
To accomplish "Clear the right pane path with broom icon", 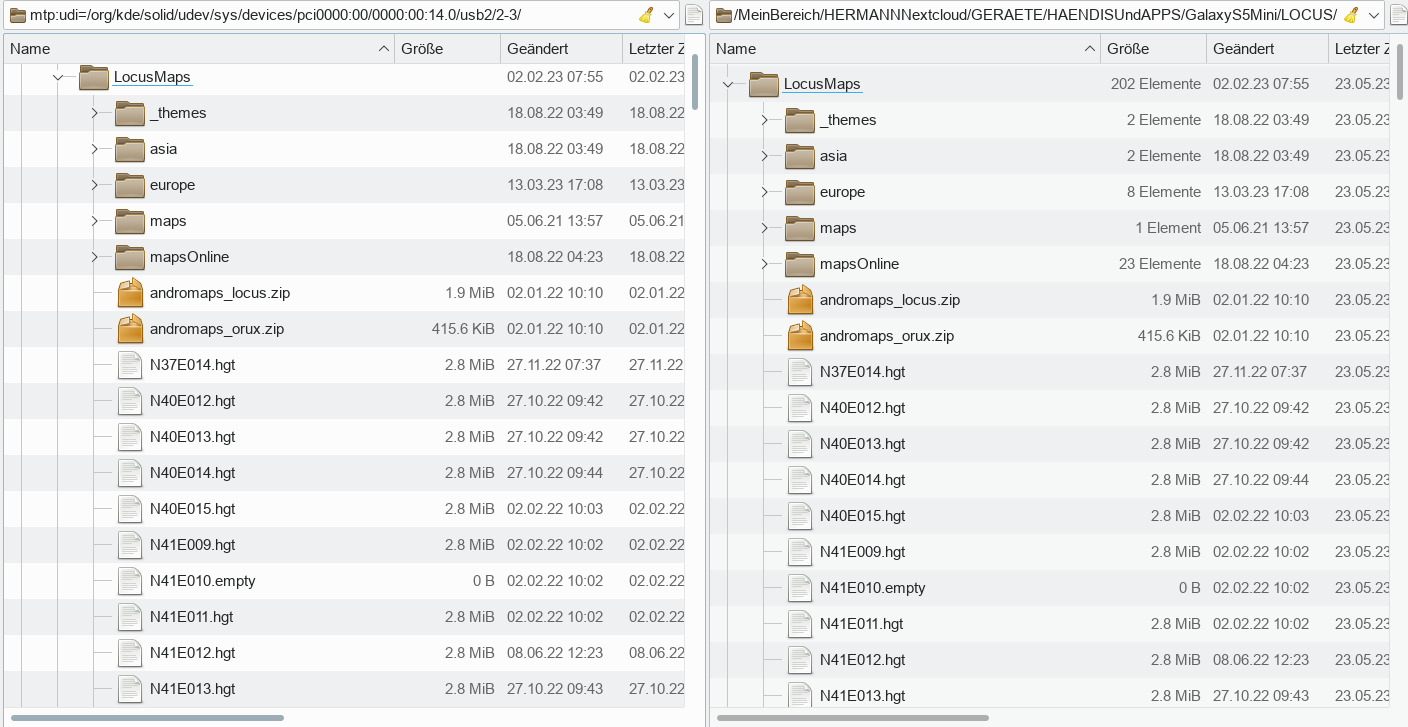I will [1351, 15].
